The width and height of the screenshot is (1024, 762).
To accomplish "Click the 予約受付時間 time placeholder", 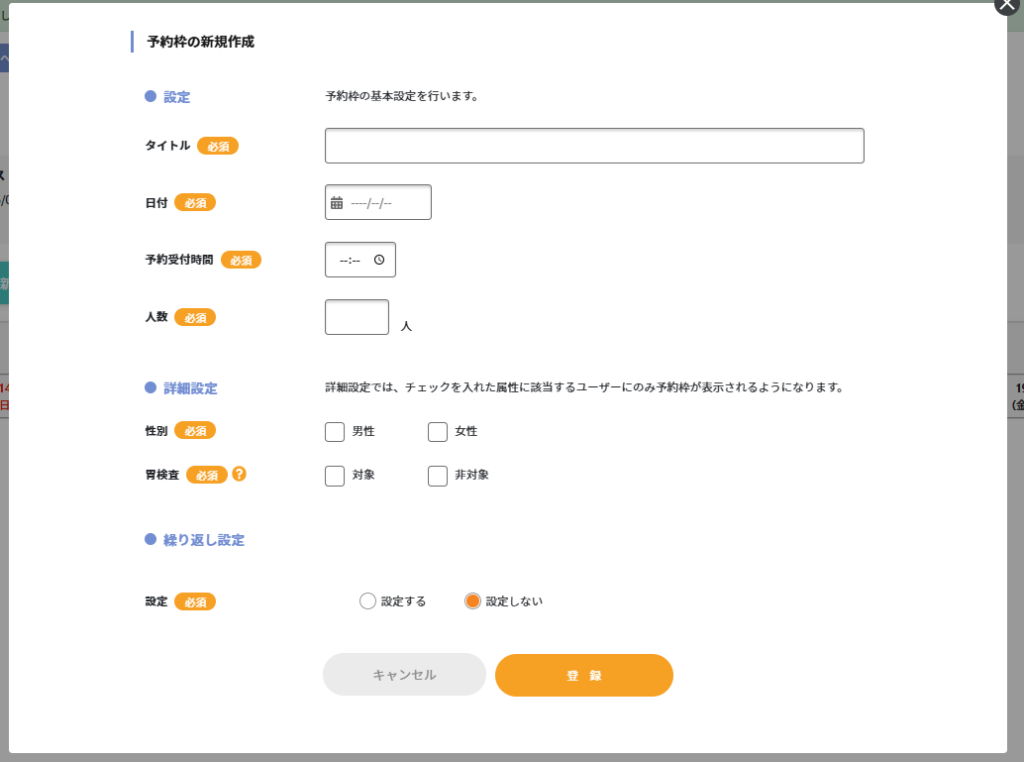I will click(349, 260).
